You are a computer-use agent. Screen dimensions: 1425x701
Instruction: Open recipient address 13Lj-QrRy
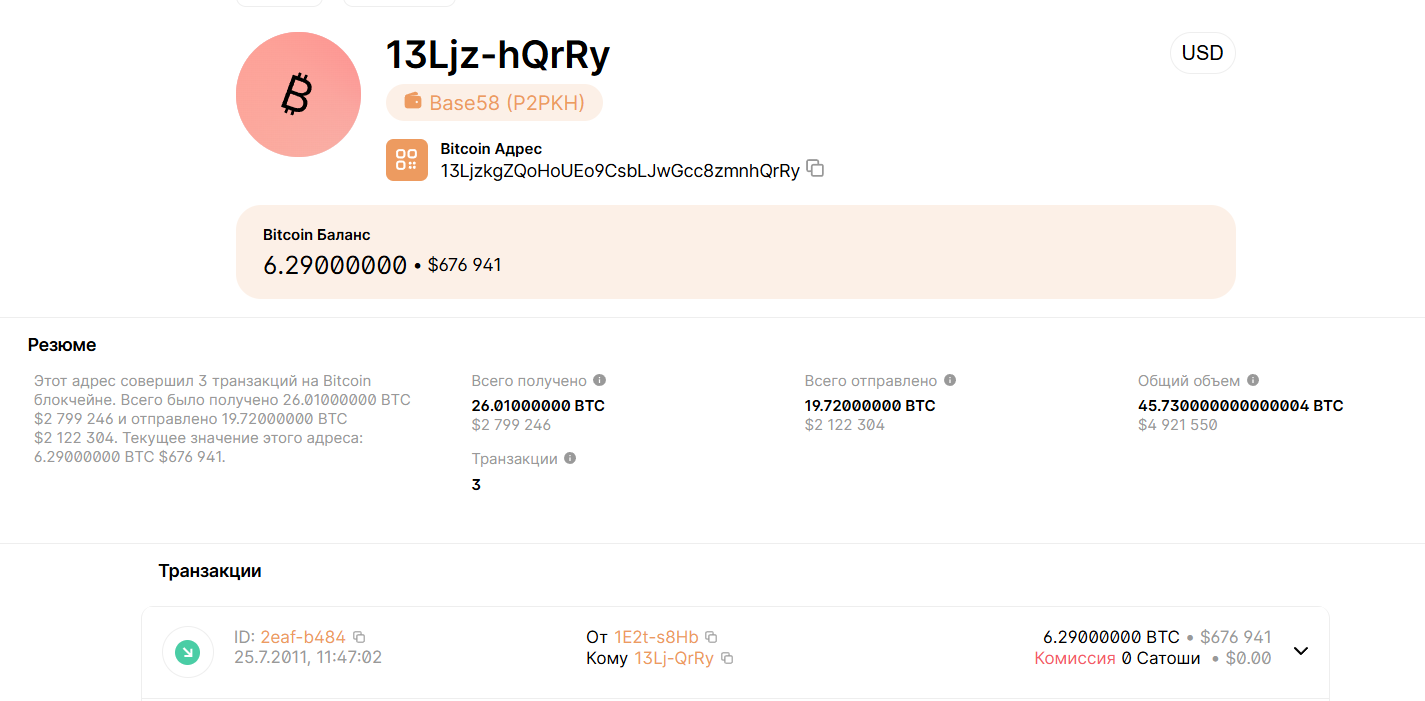674,658
